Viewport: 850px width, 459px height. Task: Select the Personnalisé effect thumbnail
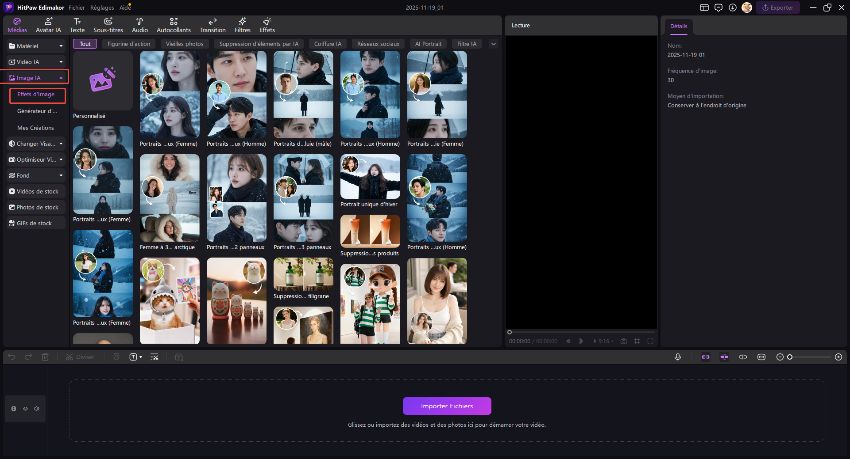(x=102, y=80)
